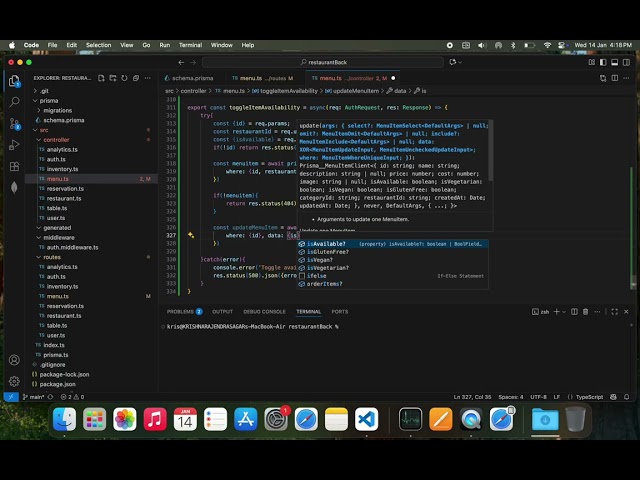The width and height of the screenshot is (640, 480).
Task: Open the Source Control view
Action: point(14,123)
